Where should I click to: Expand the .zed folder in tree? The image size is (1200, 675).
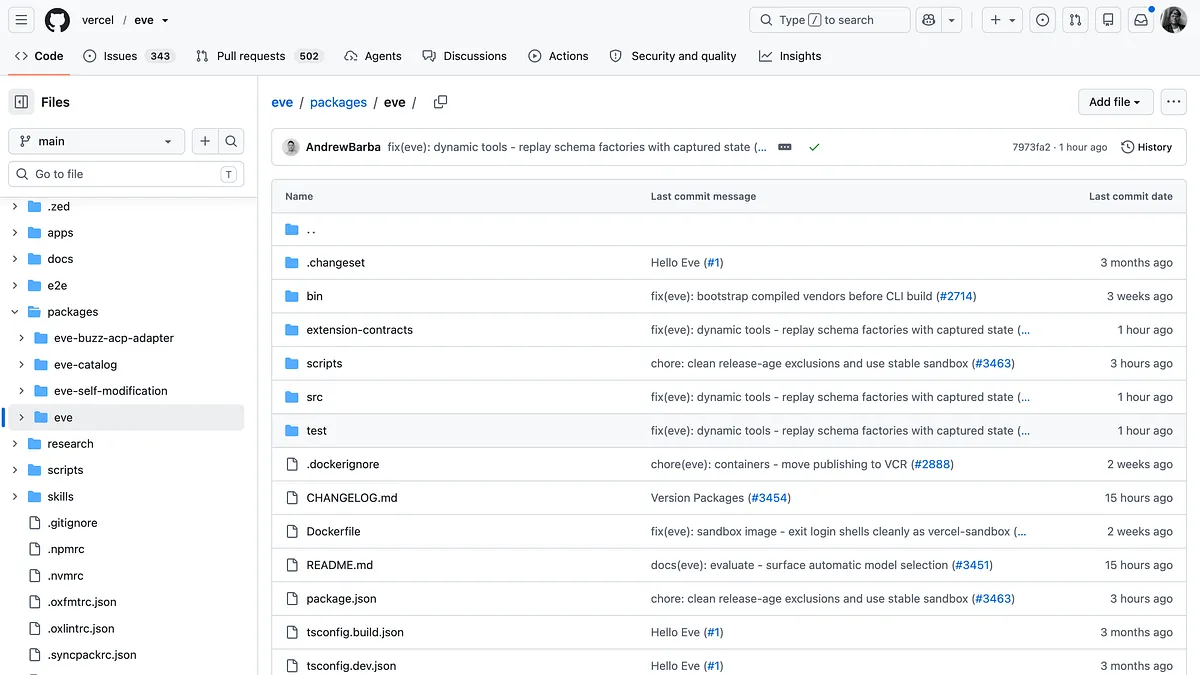click(x=15, y=206)
